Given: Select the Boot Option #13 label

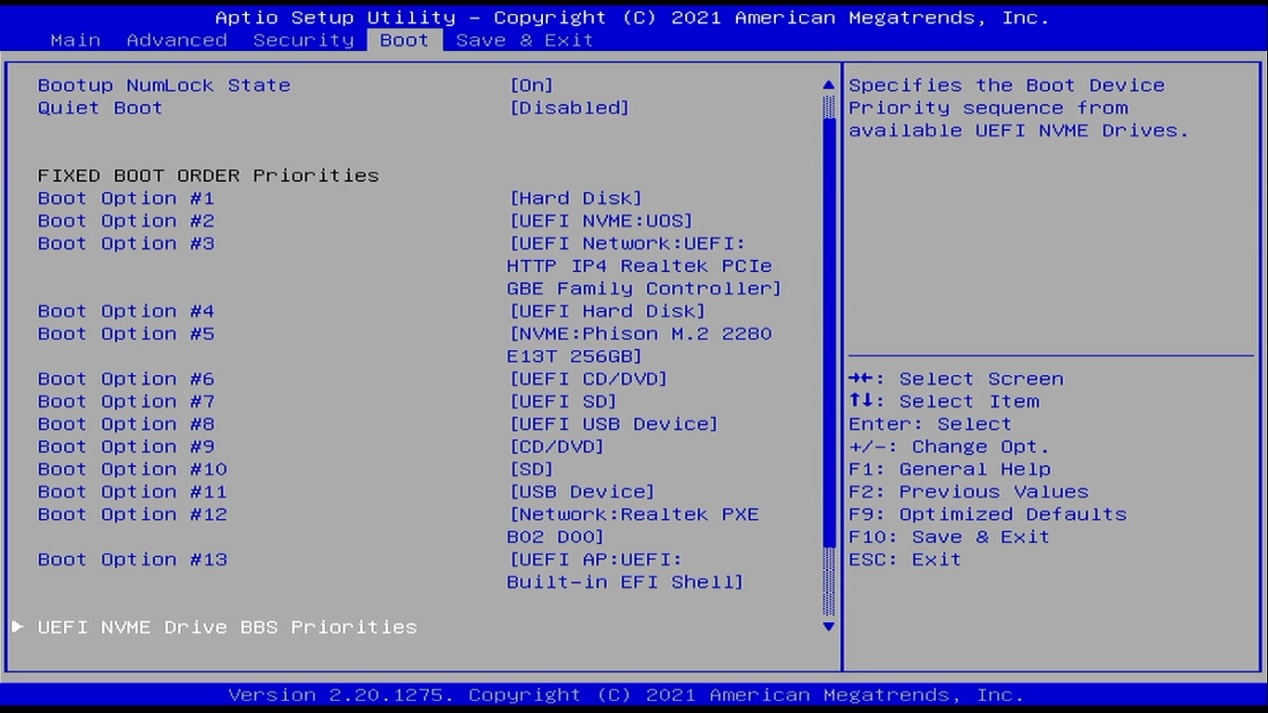Looking at the screenshot, I should (x=132, y=560).
